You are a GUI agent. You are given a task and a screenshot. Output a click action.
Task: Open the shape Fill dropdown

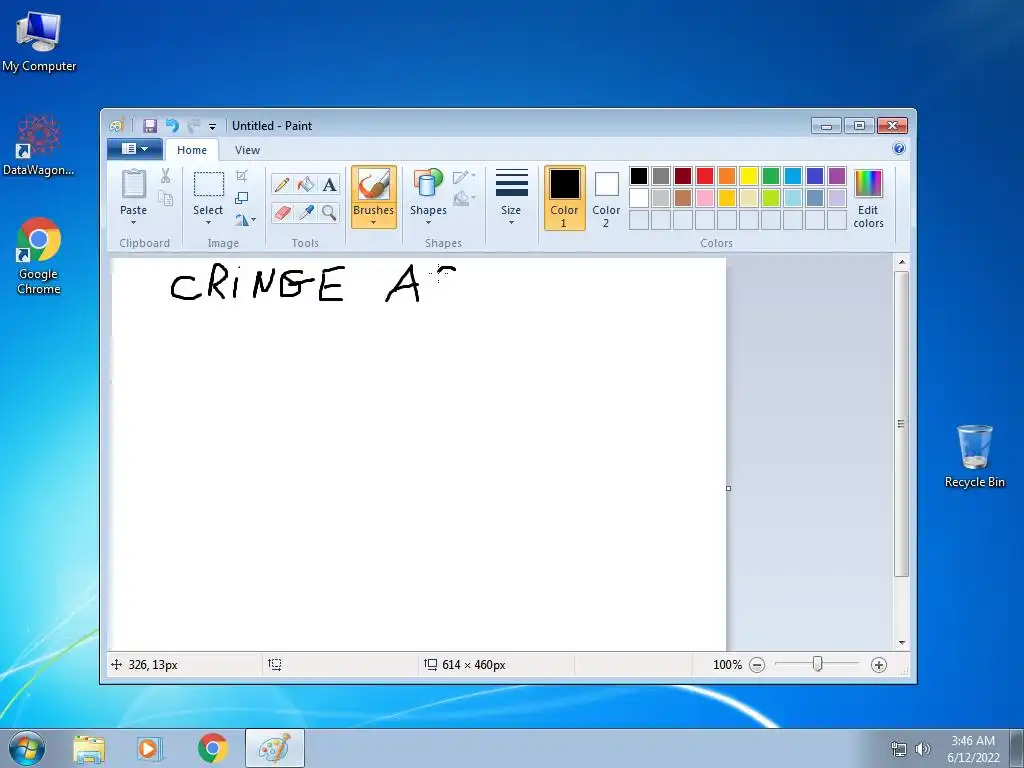[x=464, y=198]
